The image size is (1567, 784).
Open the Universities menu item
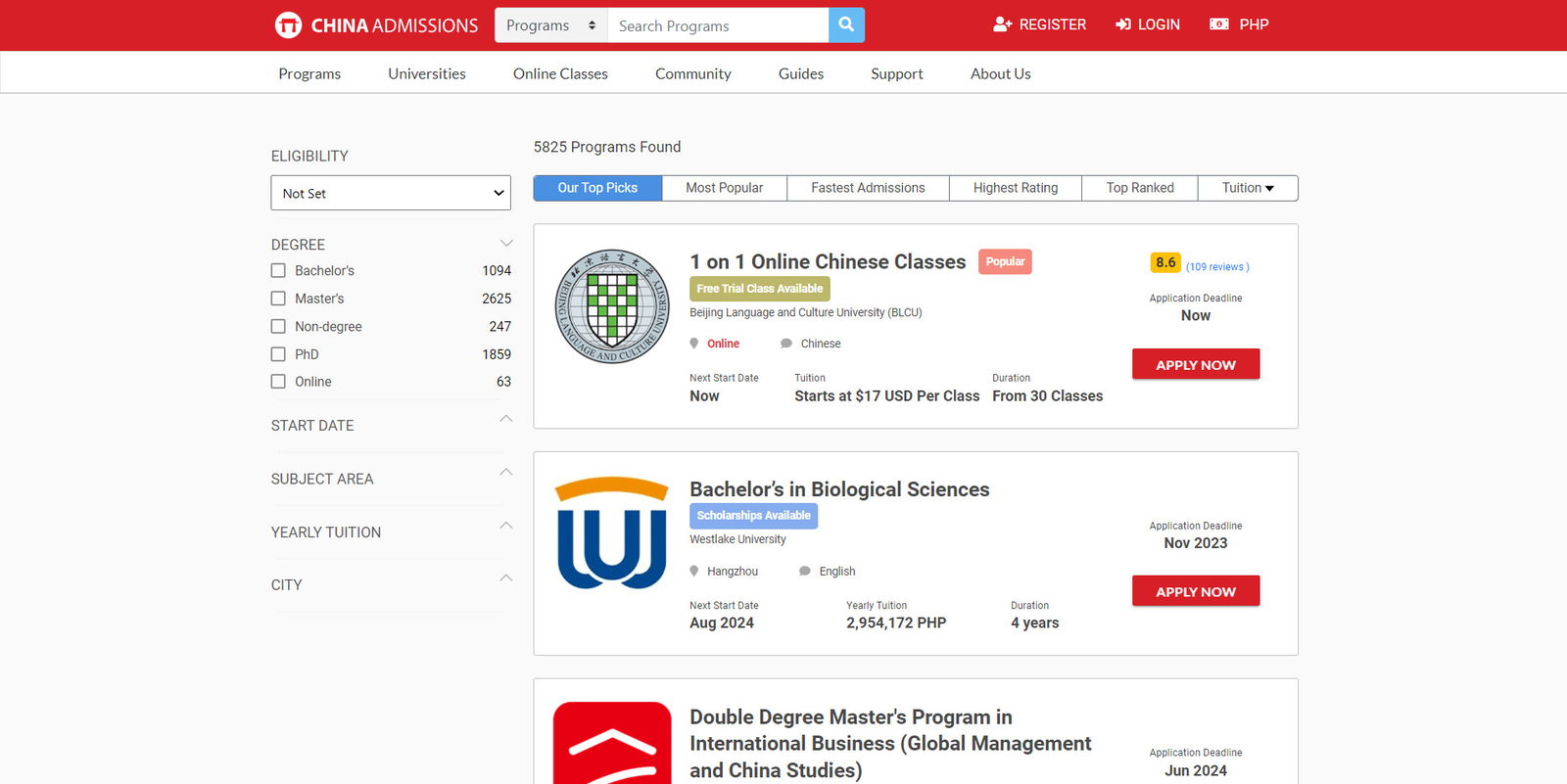426,73
